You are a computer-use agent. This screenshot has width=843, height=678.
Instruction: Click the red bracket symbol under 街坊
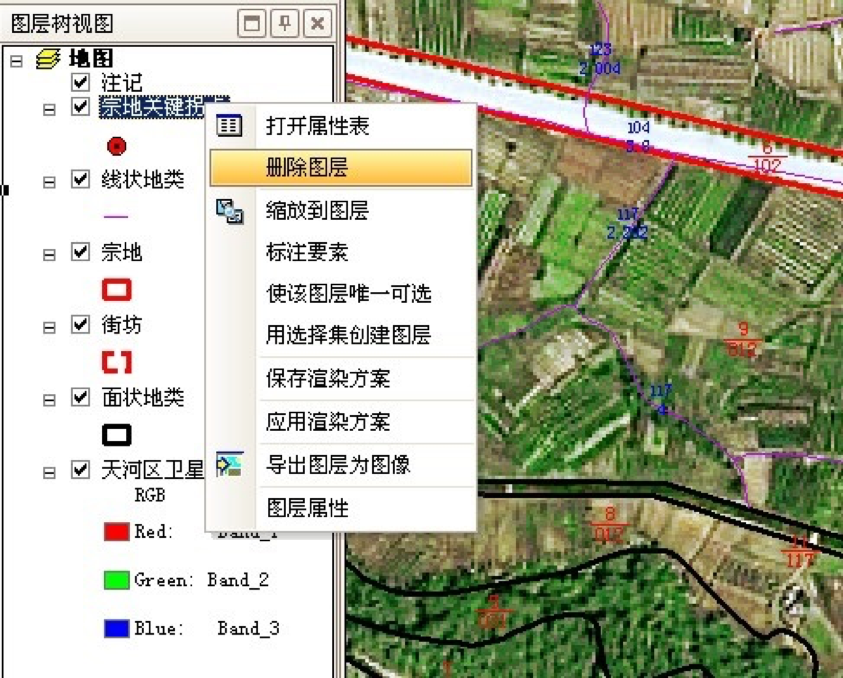pos(117,362)
